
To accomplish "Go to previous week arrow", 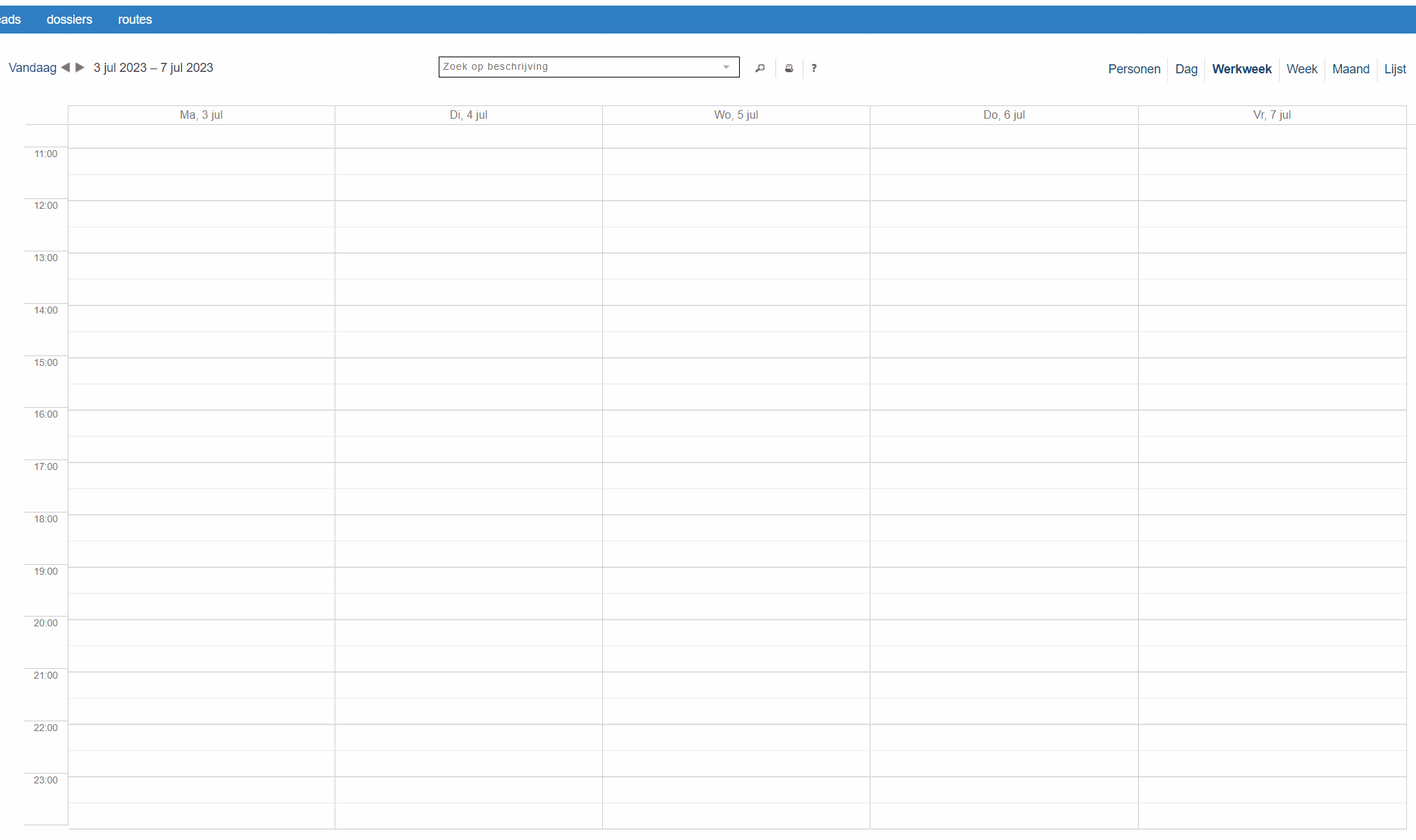I will tap(66, 68).
